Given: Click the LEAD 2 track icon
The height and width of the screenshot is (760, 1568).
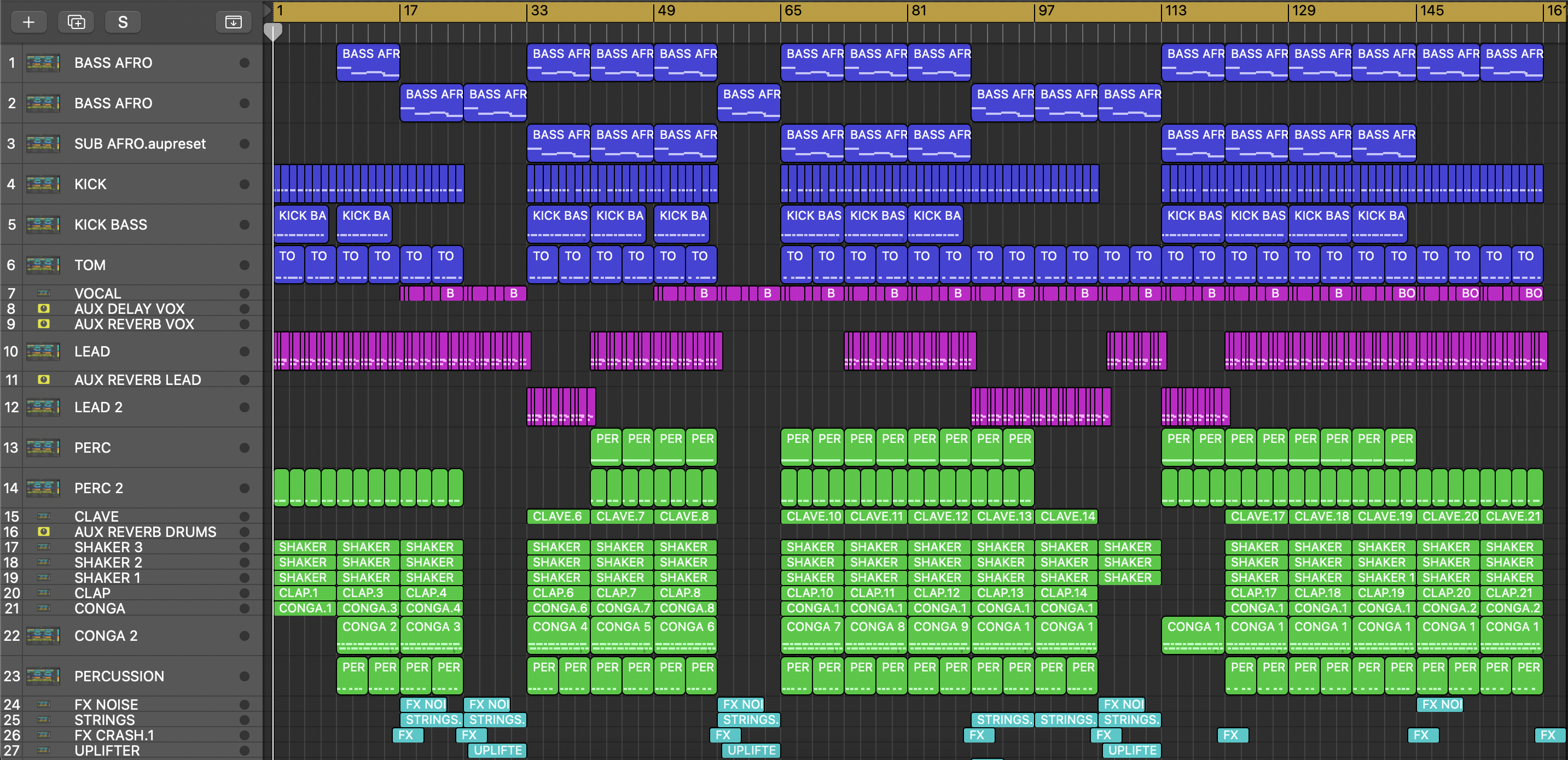Looking at the screenshot, I should (43, 407).
